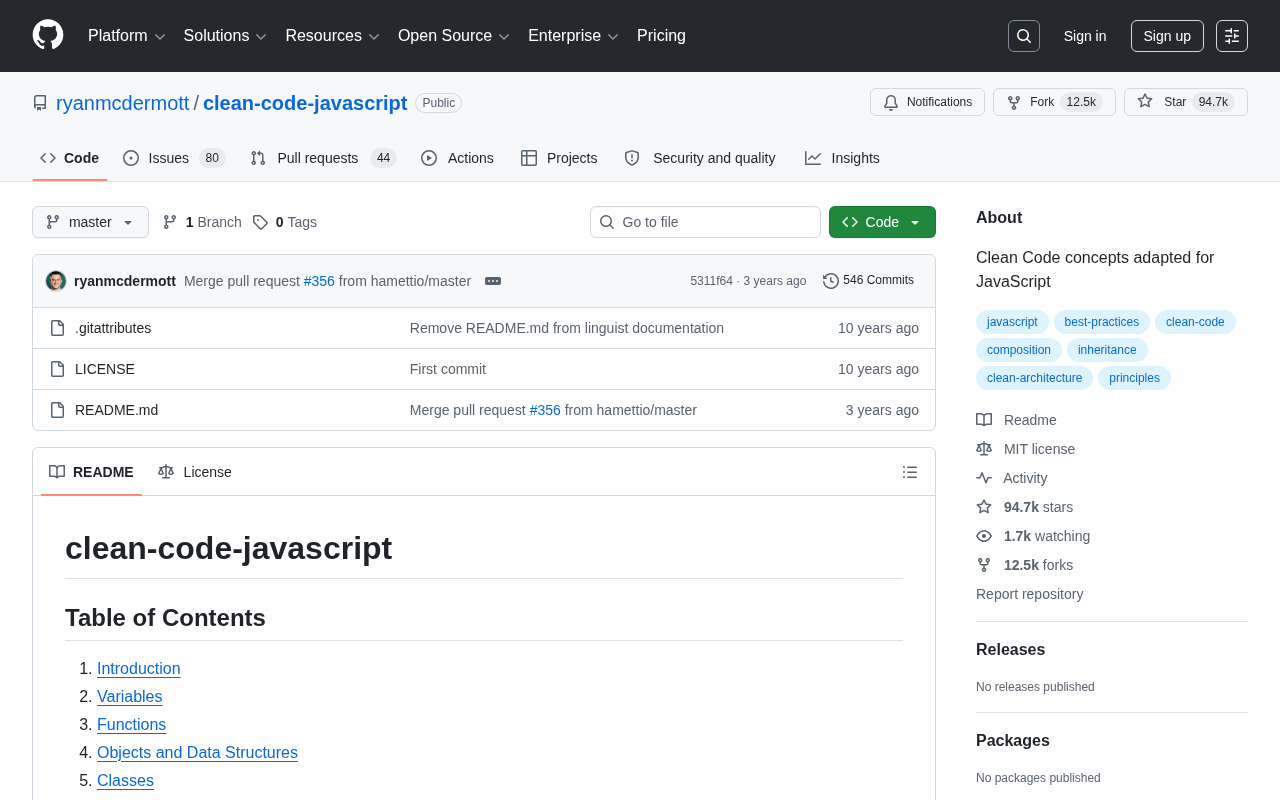Expand the Resources menu
This screenshot has width=1280, height=800.
(x=333, y=36)
